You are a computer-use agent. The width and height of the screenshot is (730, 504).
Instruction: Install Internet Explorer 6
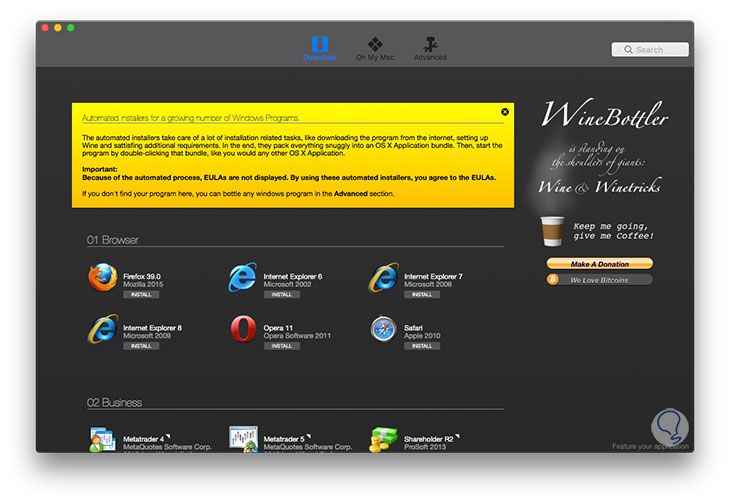(282, 295)
